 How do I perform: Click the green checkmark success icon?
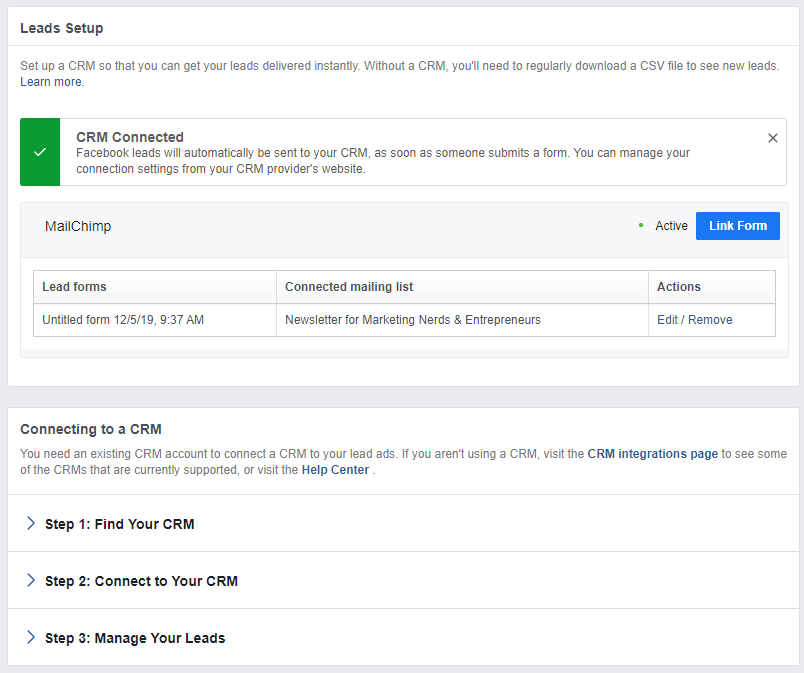40,152
